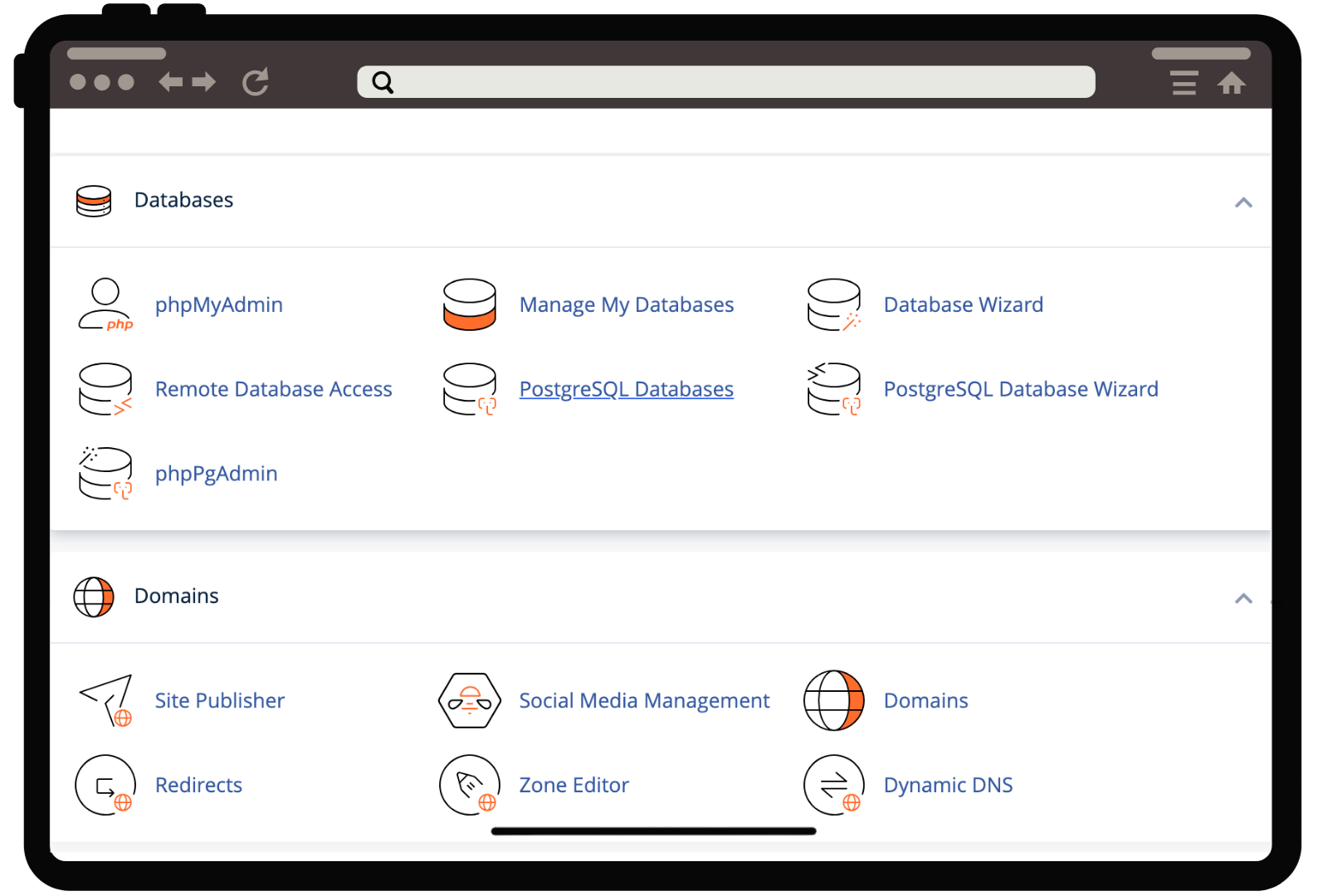Navigate back with the left arrow
This screenshot has width=1328, height=896.
tap(171, 82)
